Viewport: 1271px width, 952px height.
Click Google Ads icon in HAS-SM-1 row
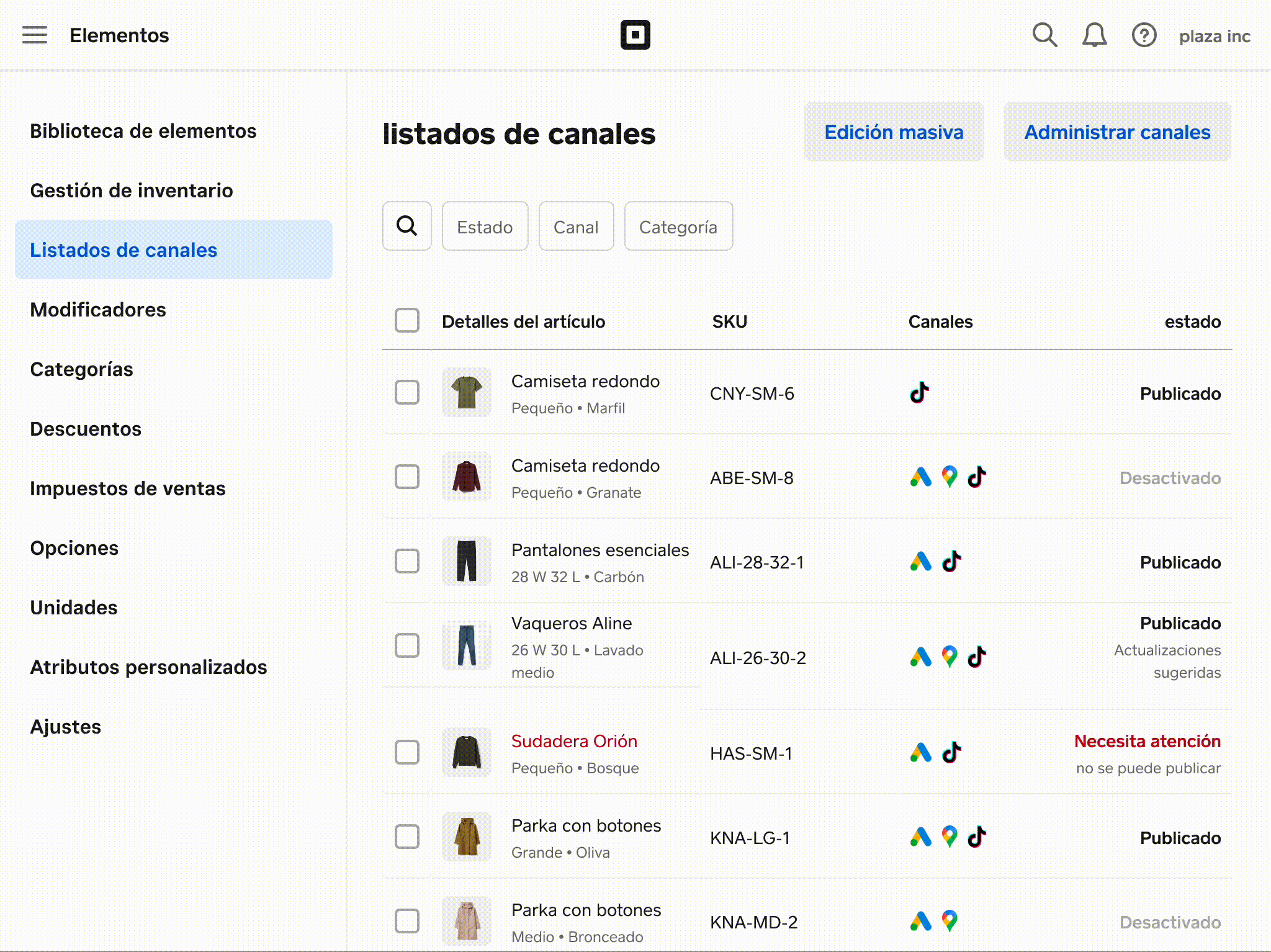[921, 753]
